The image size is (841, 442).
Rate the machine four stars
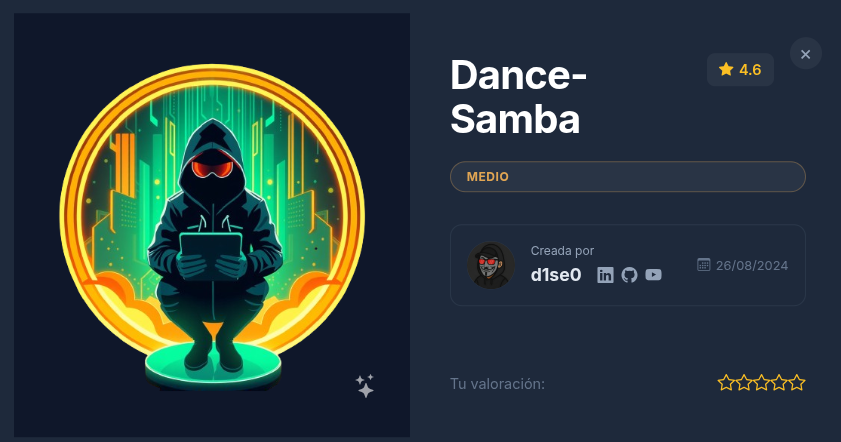coord(779,382)
